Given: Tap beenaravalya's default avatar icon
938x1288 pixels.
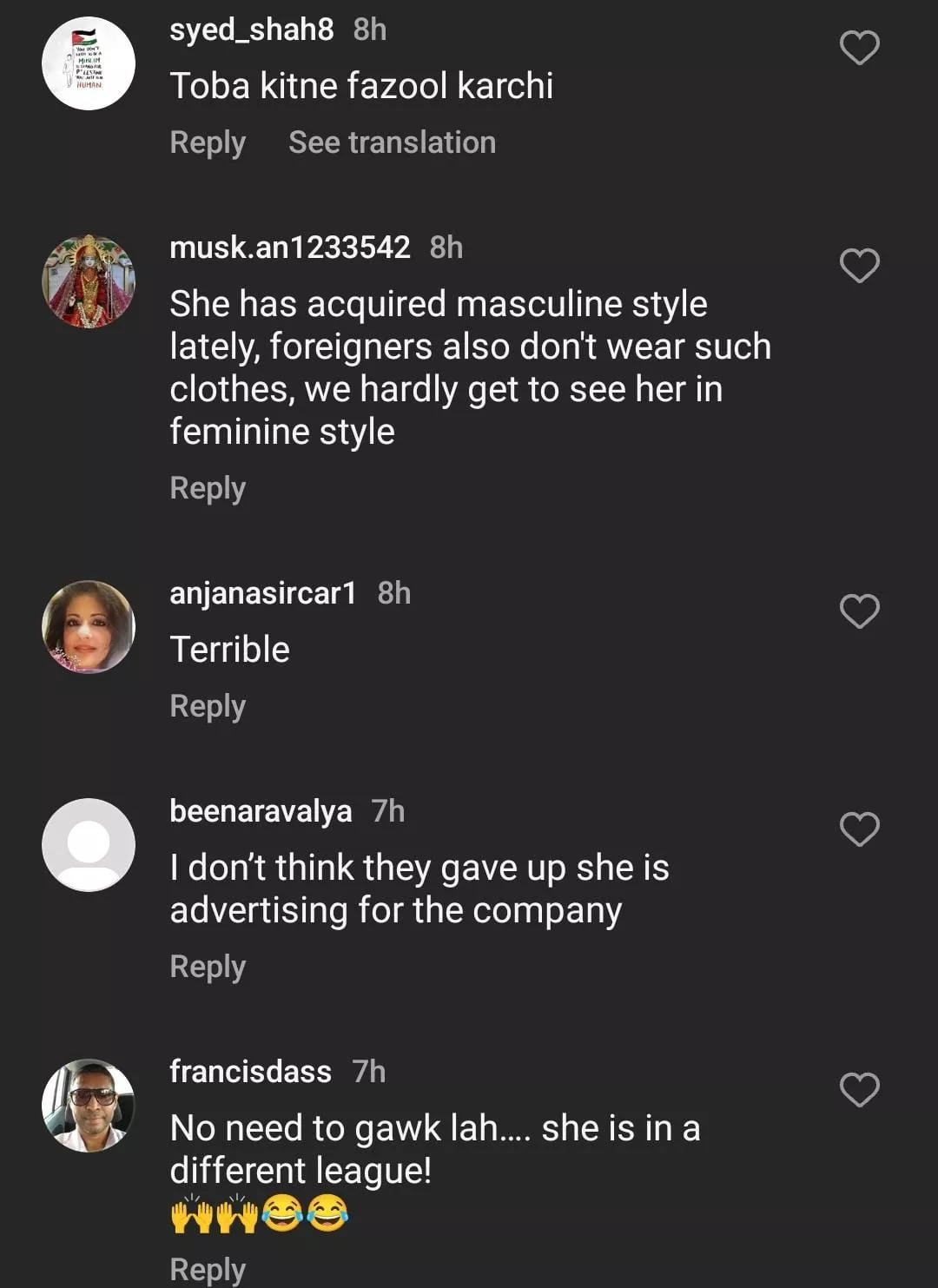Looking at the screenshot, I should coord(89,845).
